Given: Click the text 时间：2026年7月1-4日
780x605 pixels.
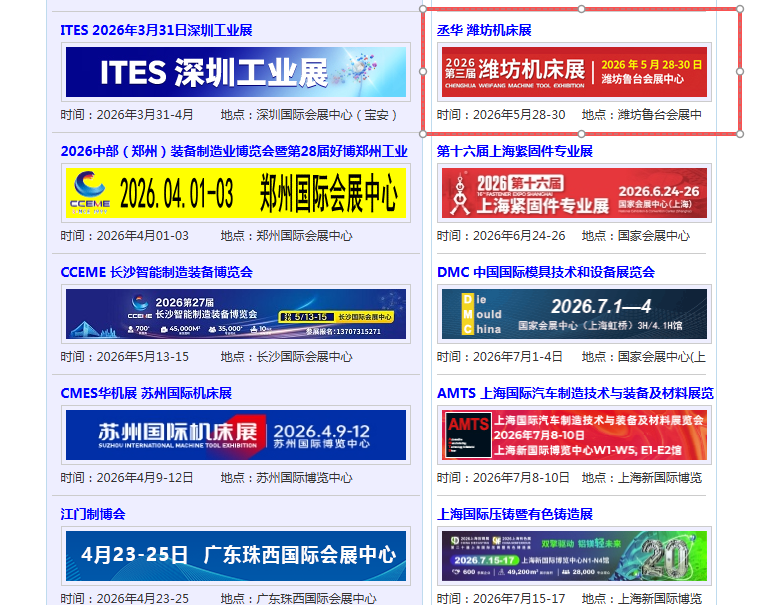Looking at the screenshot, I should pyautogui.click(x=500, y=357).
